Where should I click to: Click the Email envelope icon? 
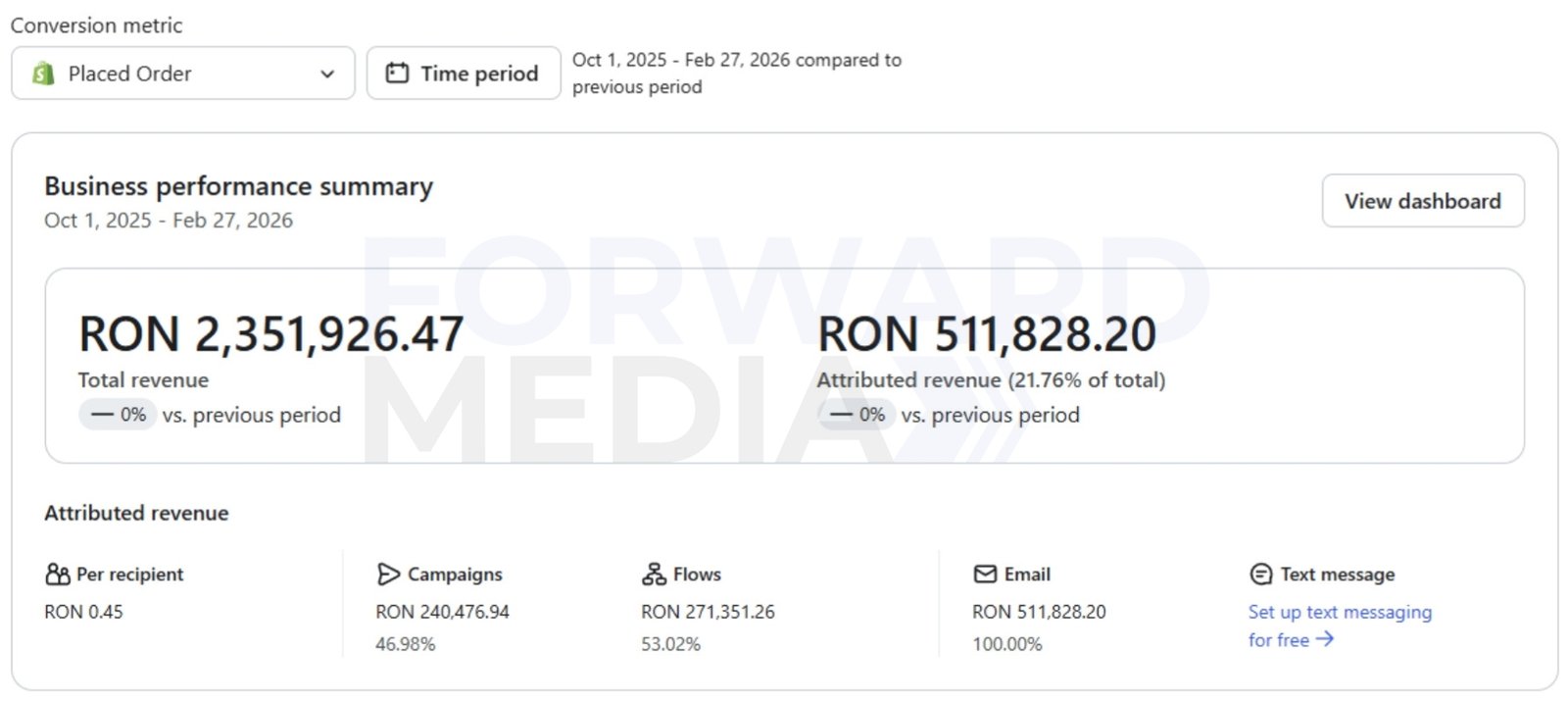(985, 574)
